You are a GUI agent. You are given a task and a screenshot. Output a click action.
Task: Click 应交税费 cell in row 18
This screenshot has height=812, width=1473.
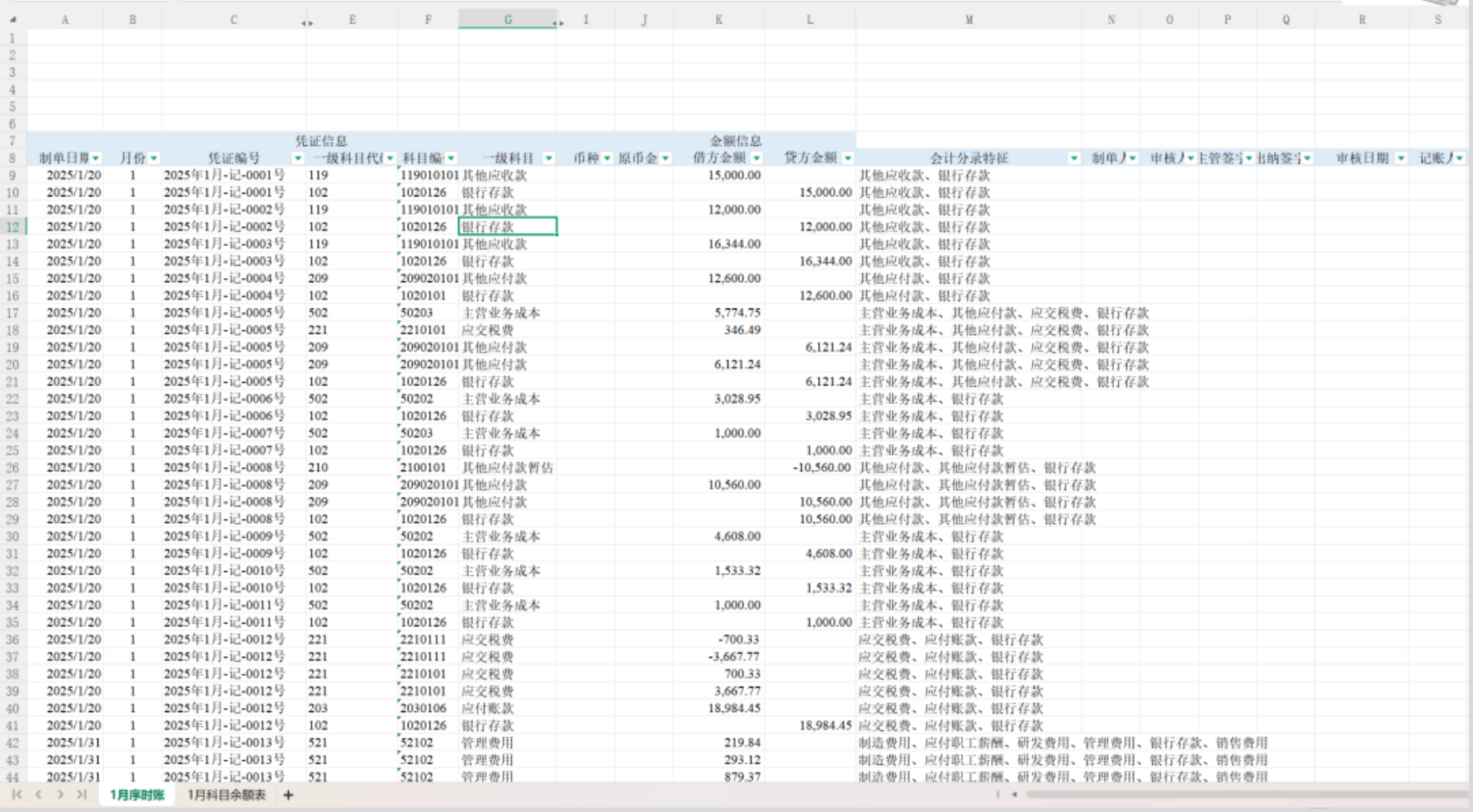point(508,330)
